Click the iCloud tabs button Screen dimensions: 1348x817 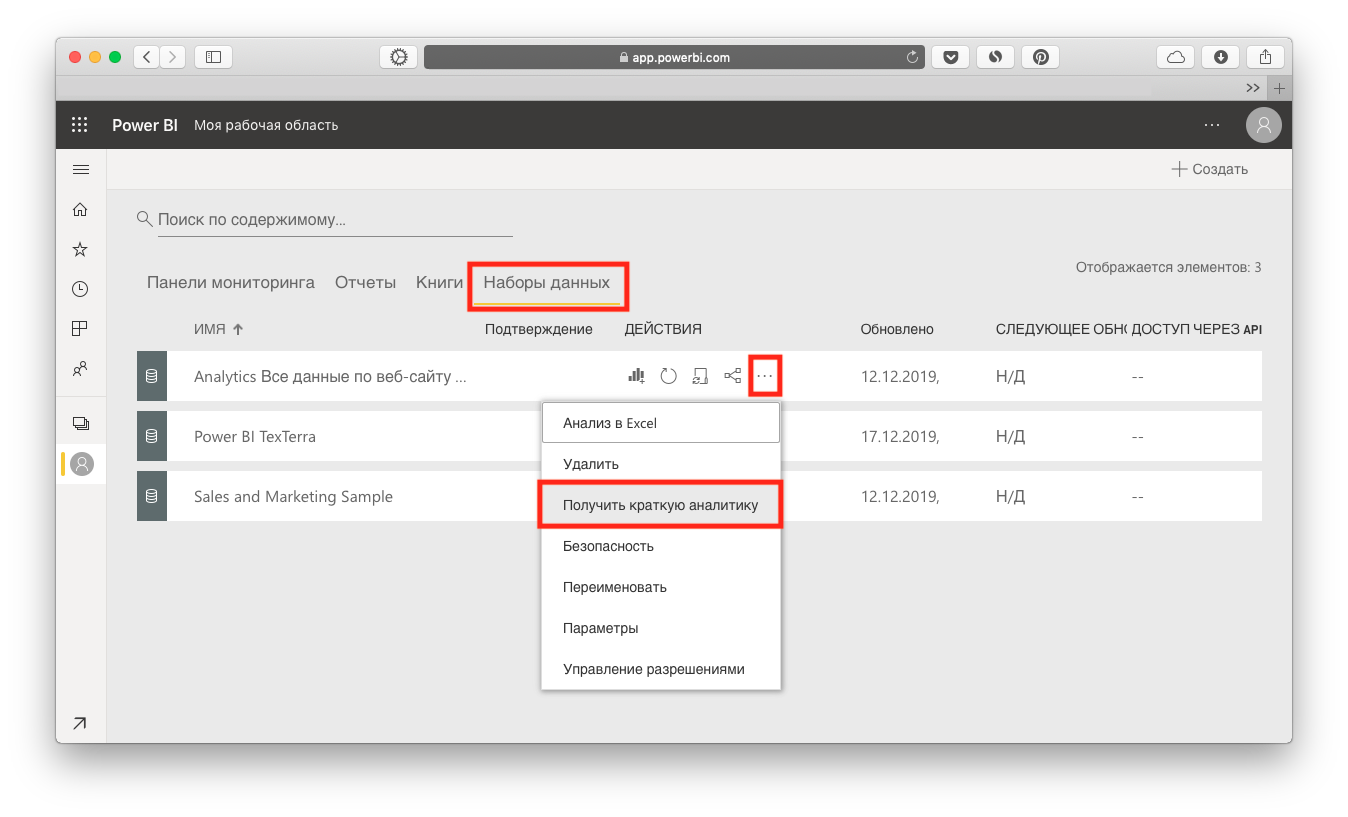pyautogui.click(x=1176, y=57)
